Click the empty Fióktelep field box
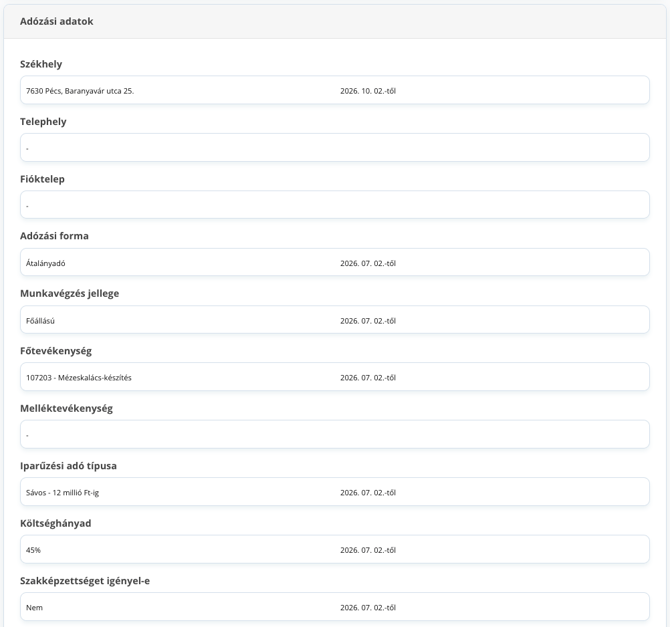The height and width of the screenshot is (627, 670). tap(335, 205)
